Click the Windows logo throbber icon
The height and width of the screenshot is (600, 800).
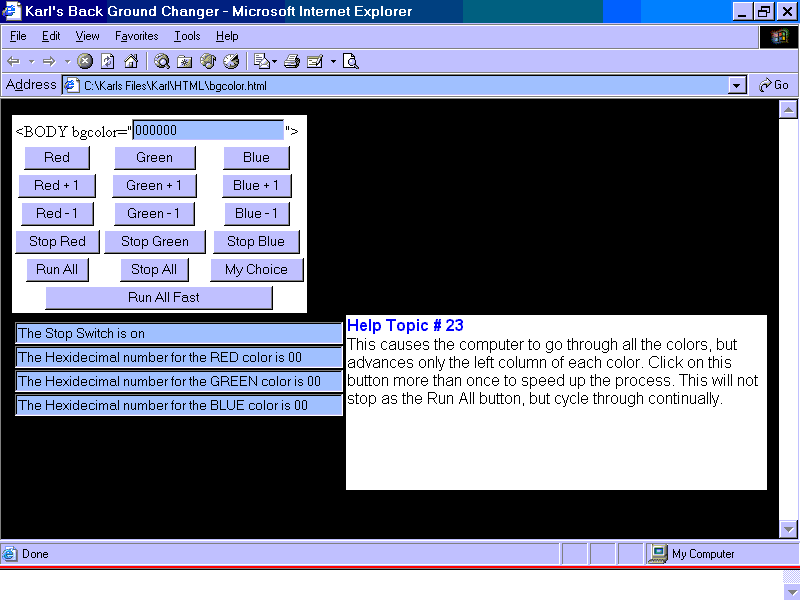pos(779,37)
